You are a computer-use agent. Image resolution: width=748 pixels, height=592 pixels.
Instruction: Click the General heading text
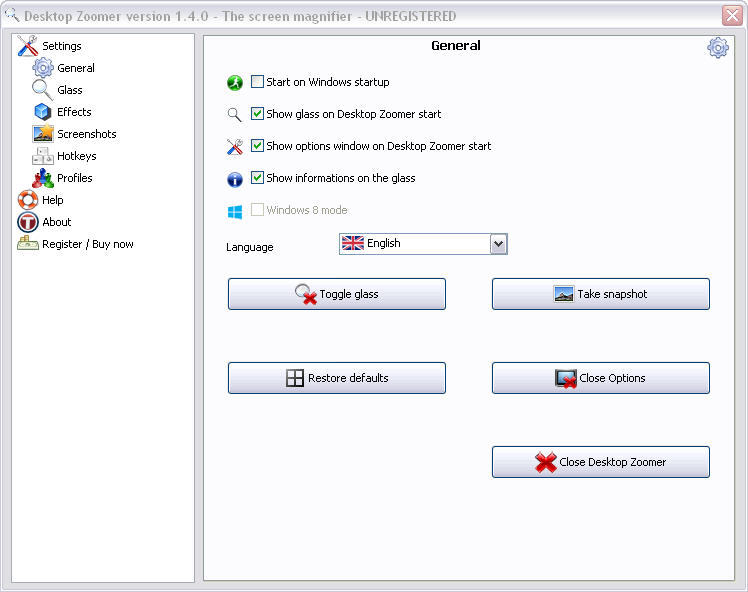(456, 46)
